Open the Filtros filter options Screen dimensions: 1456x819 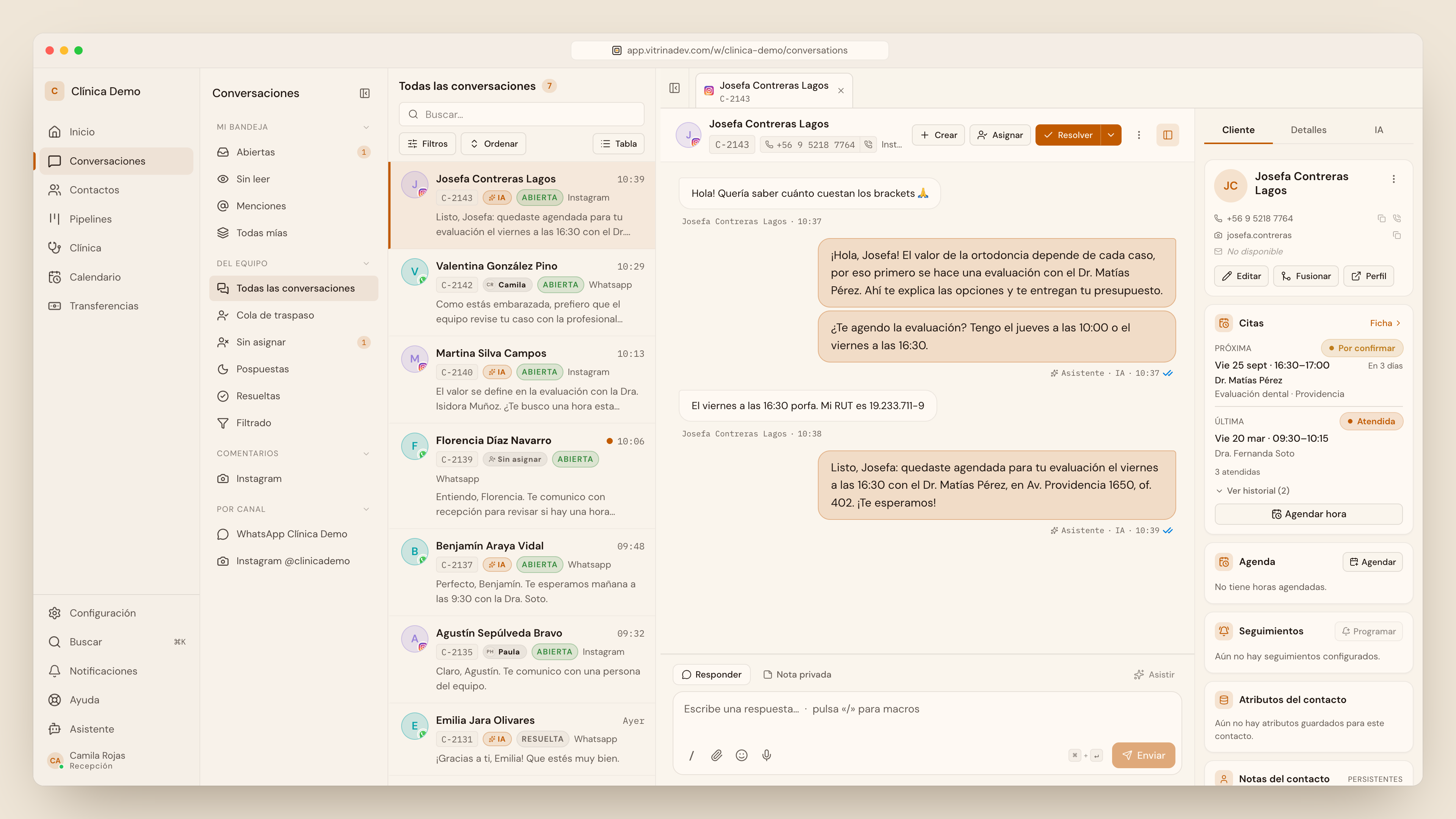(x=427, y=144)
